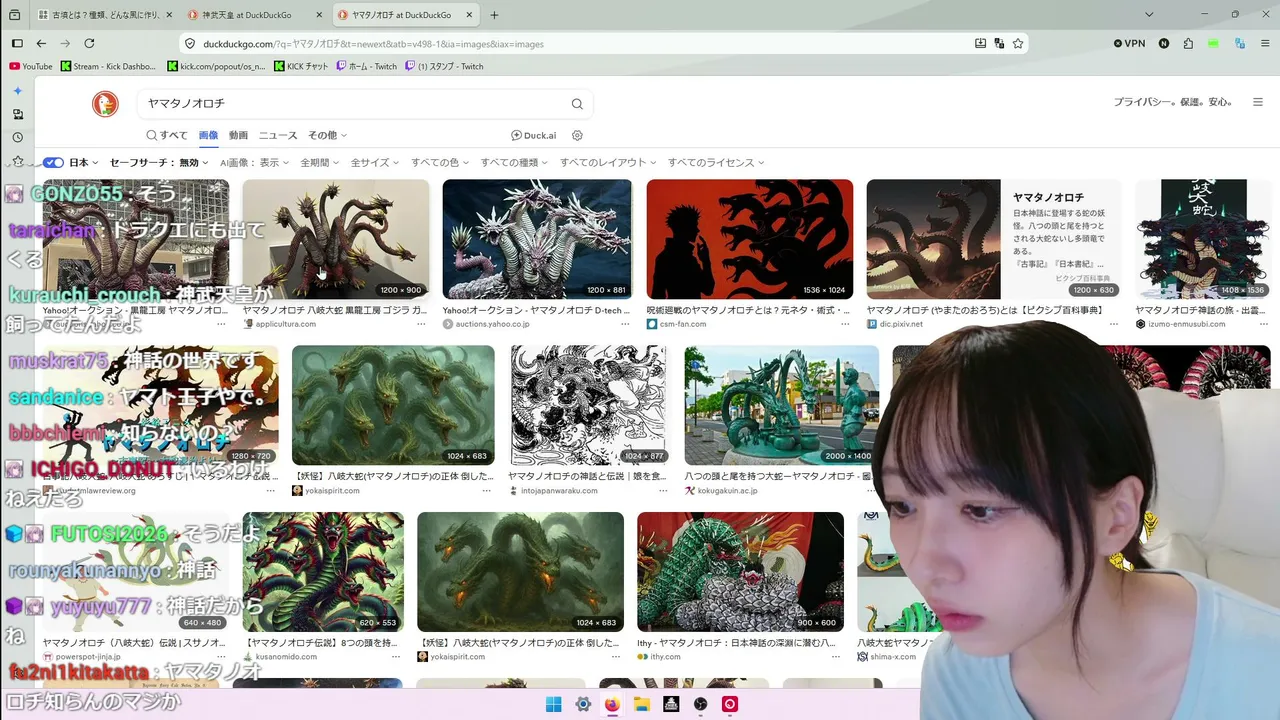
Task: Open the YouTube bookmark
Action: point(31,66)
